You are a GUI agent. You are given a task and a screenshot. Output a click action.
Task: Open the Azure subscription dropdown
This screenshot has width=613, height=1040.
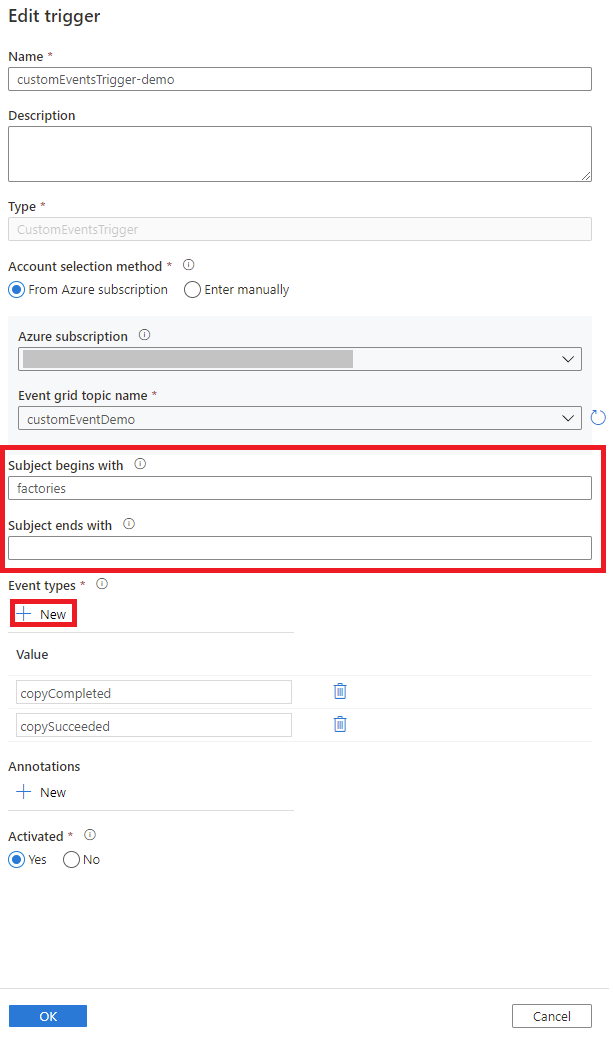pyautogui.click(x=569, y=358)
